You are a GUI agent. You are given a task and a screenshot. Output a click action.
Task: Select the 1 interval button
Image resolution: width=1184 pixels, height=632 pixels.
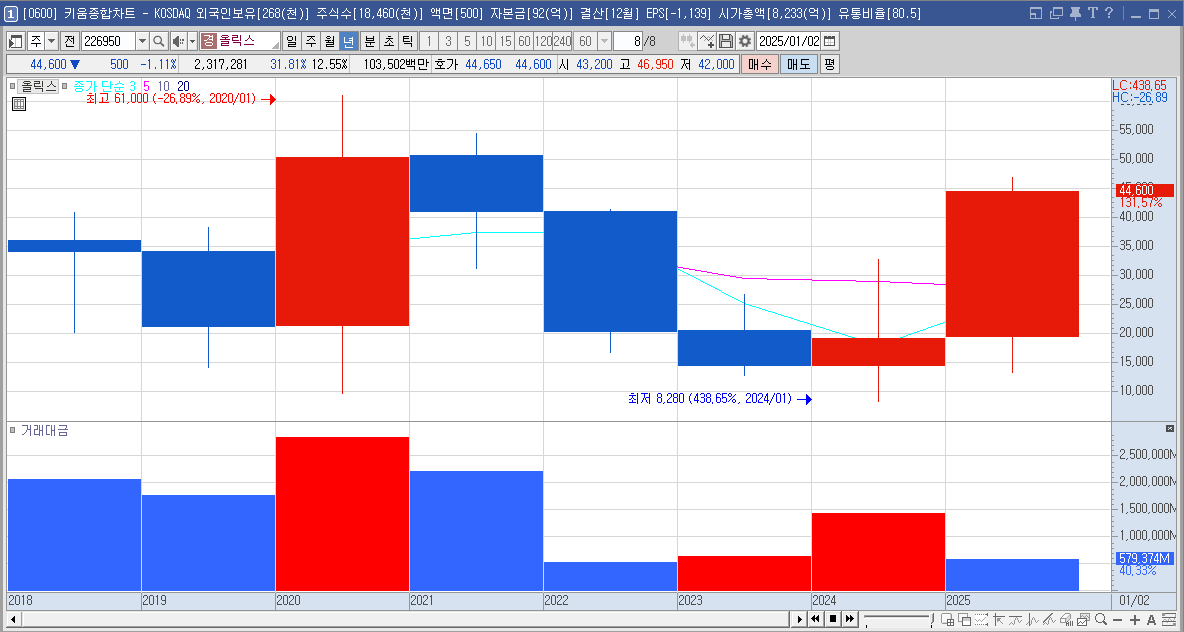pyautogui.click(x=429, y=41)
